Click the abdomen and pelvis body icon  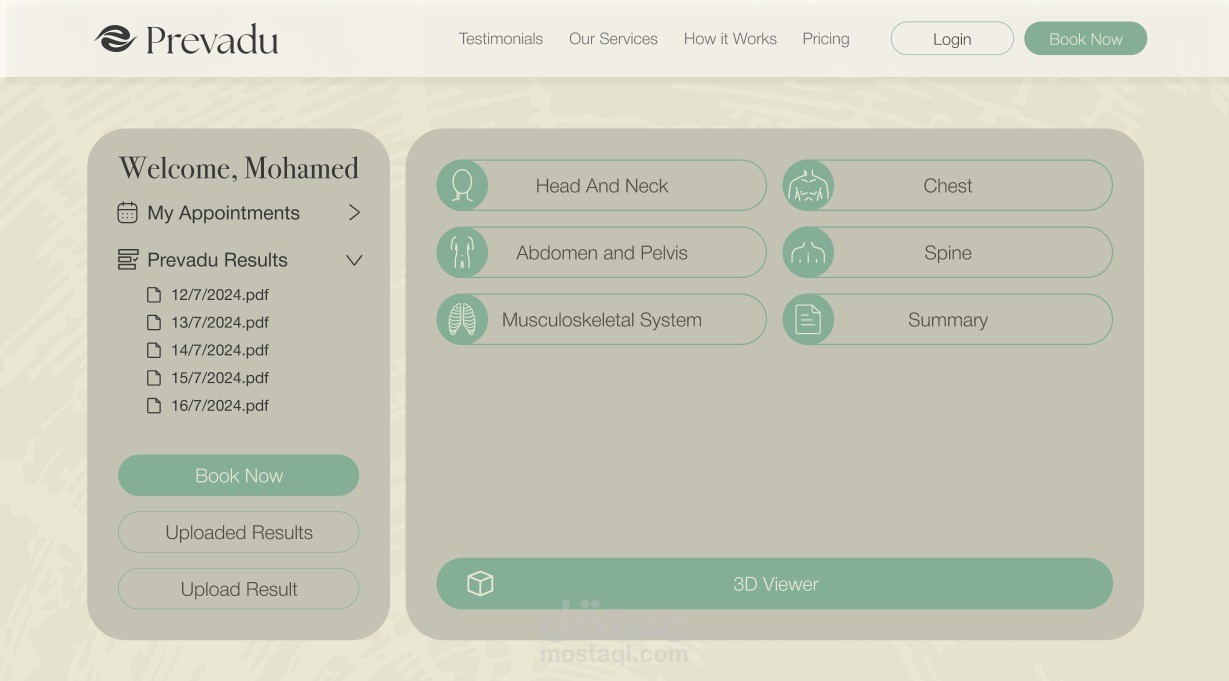[462, 252]
